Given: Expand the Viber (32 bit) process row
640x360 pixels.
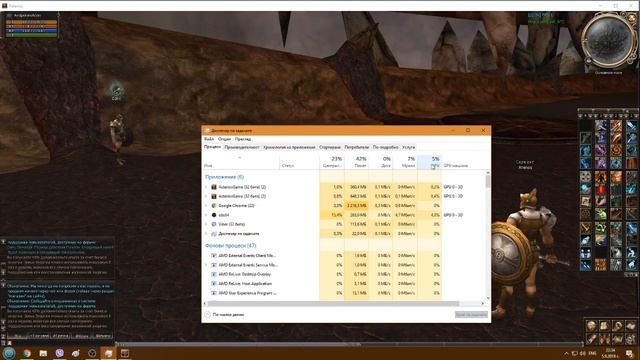Looking at the screenshot, I should point(207,224).
